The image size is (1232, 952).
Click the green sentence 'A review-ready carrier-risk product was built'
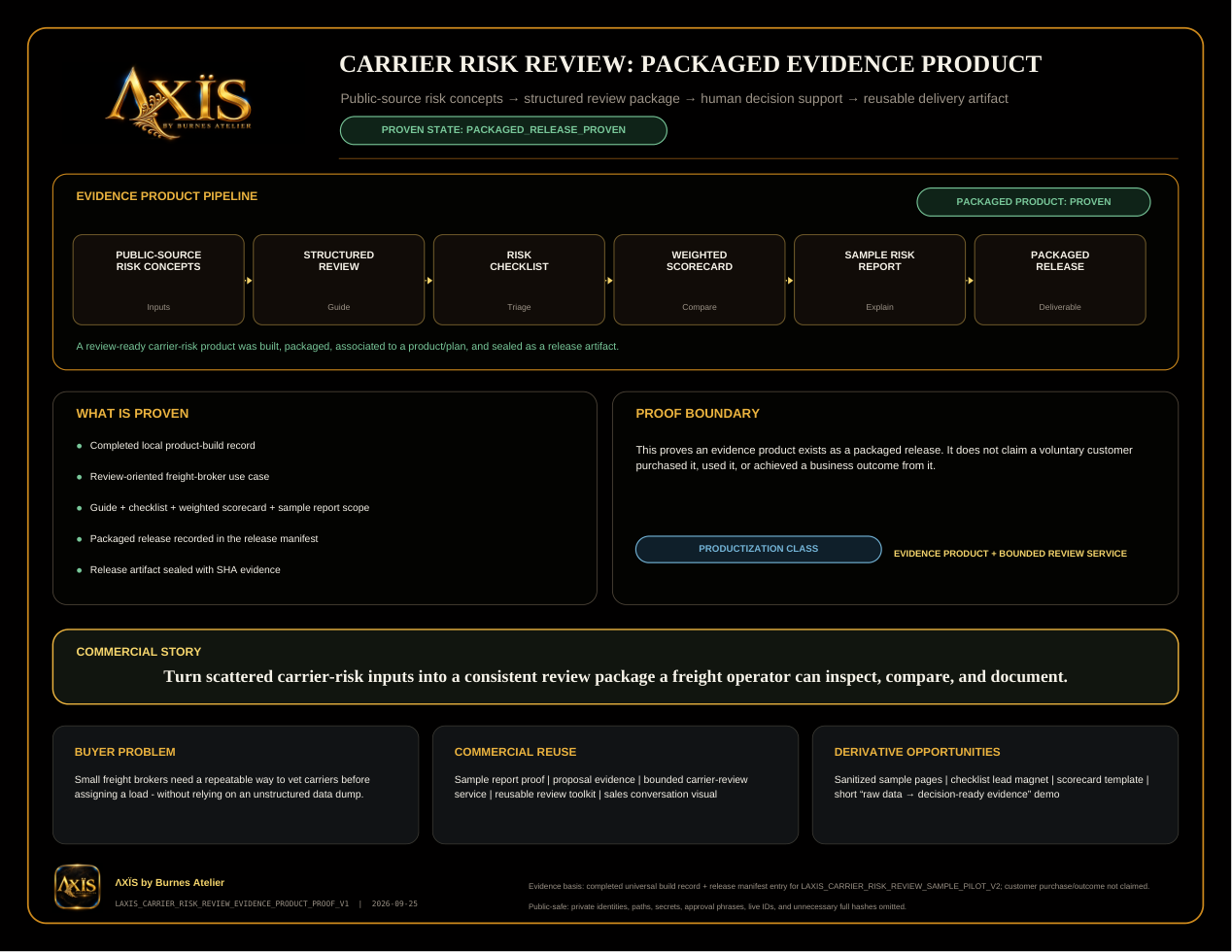[x=347, y=346]
